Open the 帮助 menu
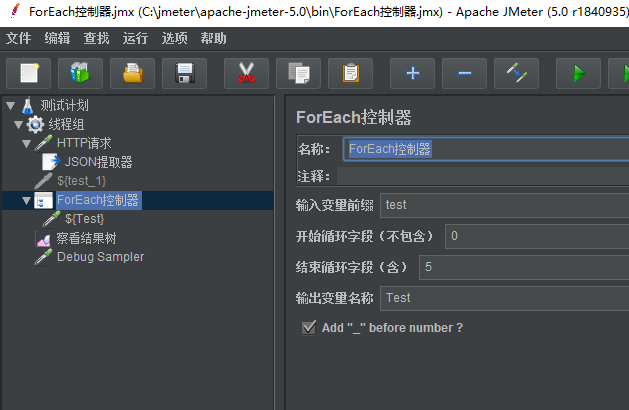This screenshot has width=629, height=410. click(x=213, y=39)
